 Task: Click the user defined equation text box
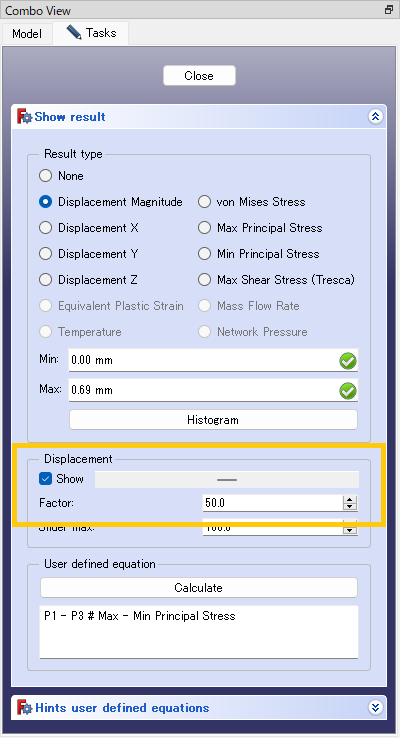[x=199, y=632]
